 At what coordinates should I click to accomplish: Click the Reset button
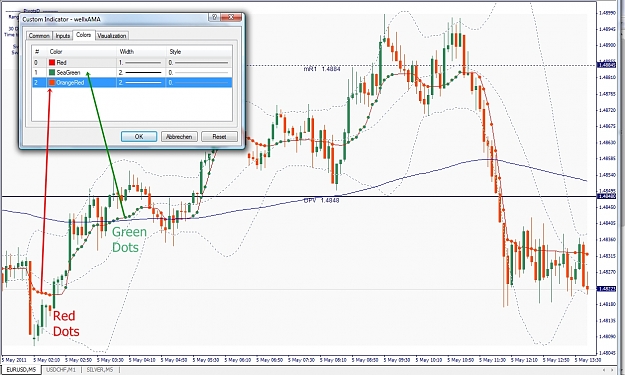pos(219,136)
